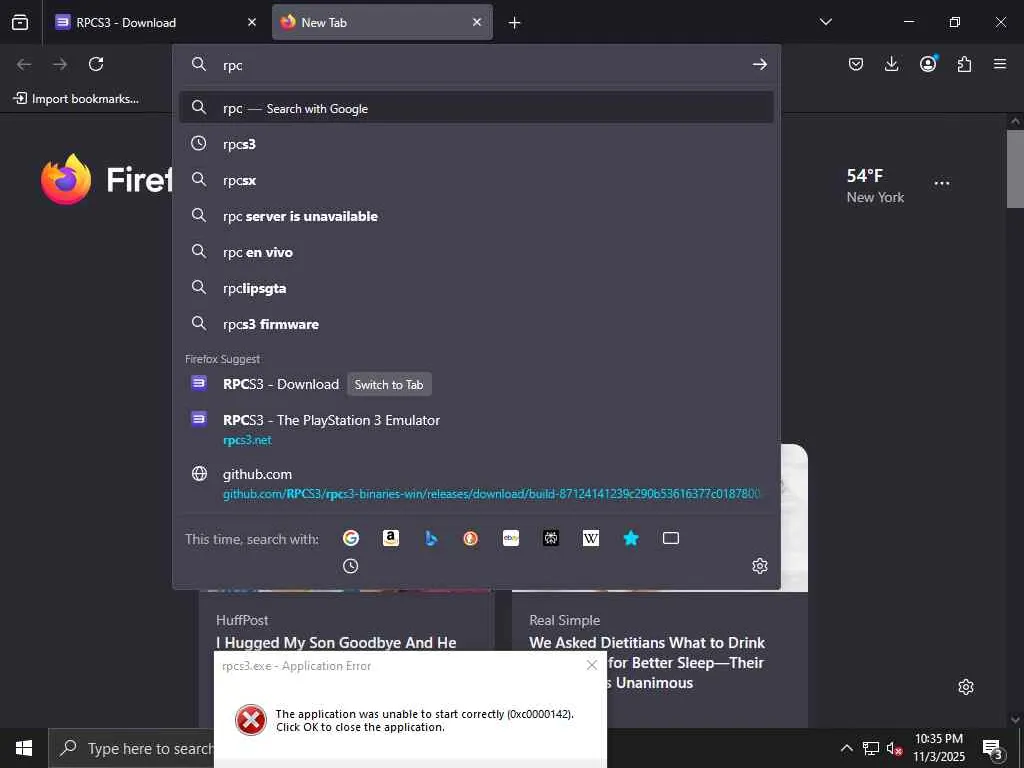Open search settings gear in dropdown

click(760, 566)
